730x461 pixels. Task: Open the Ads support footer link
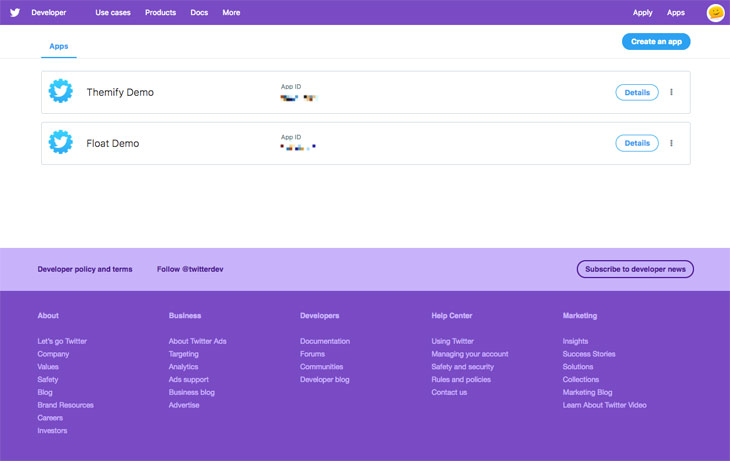coord(189,380)
